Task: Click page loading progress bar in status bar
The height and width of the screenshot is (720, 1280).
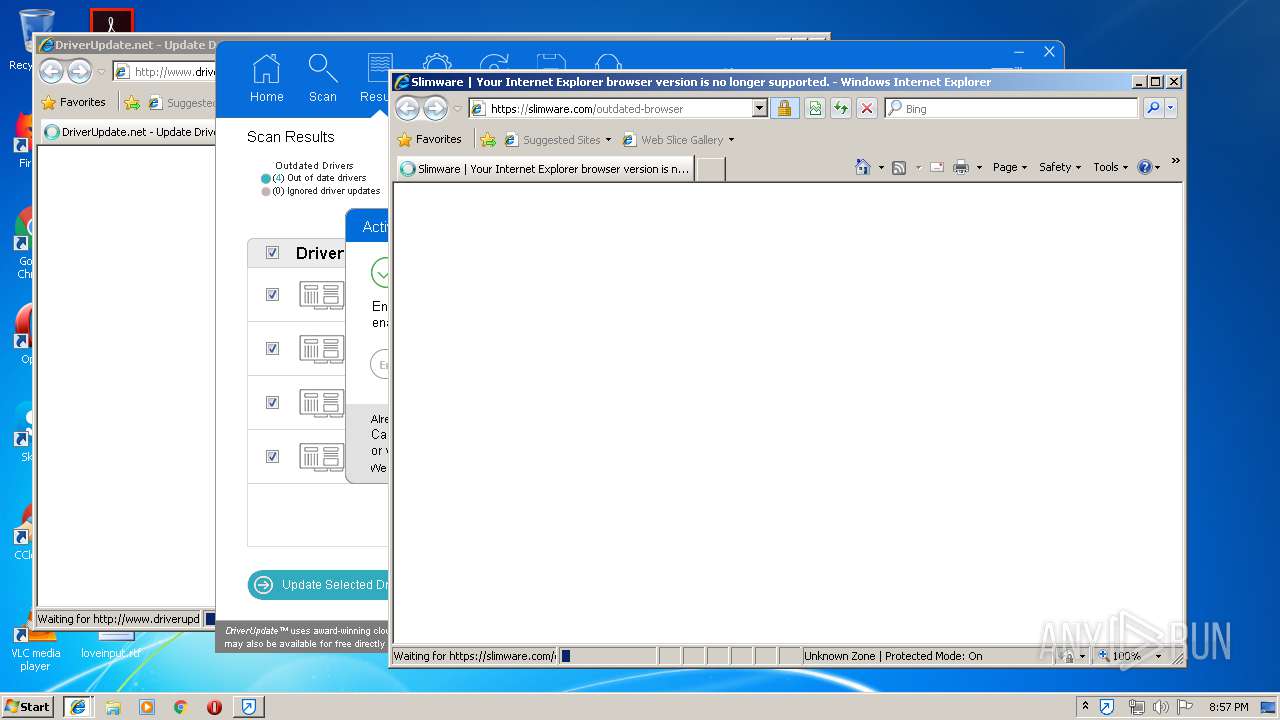Action: pyautogui.click(x=607, y=656)
